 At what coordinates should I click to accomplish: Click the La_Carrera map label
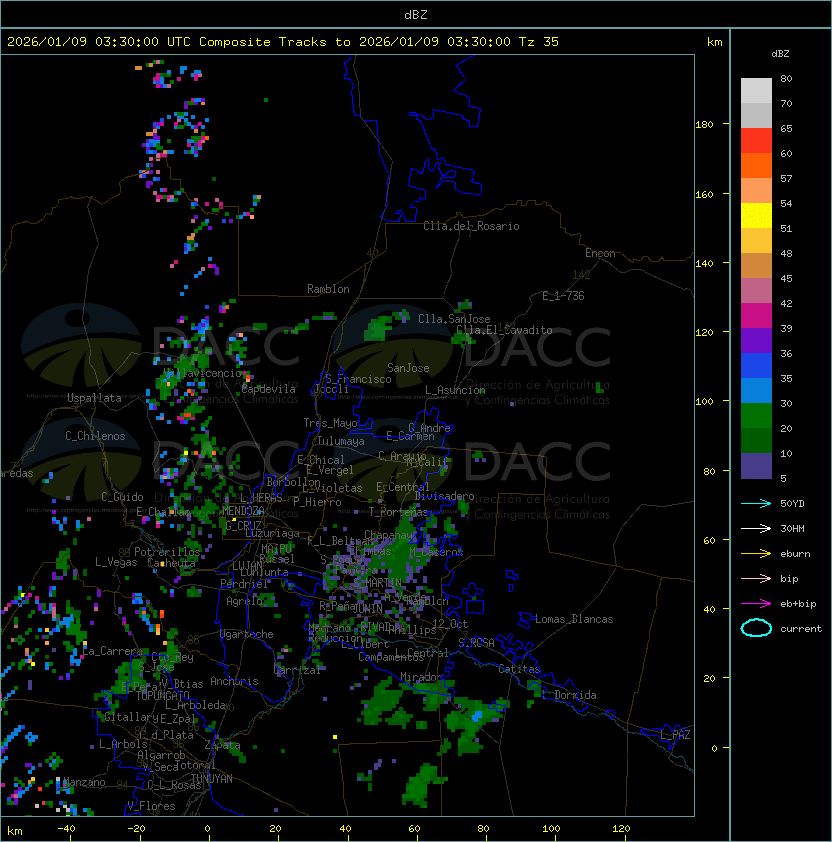(x=112, y=651)
